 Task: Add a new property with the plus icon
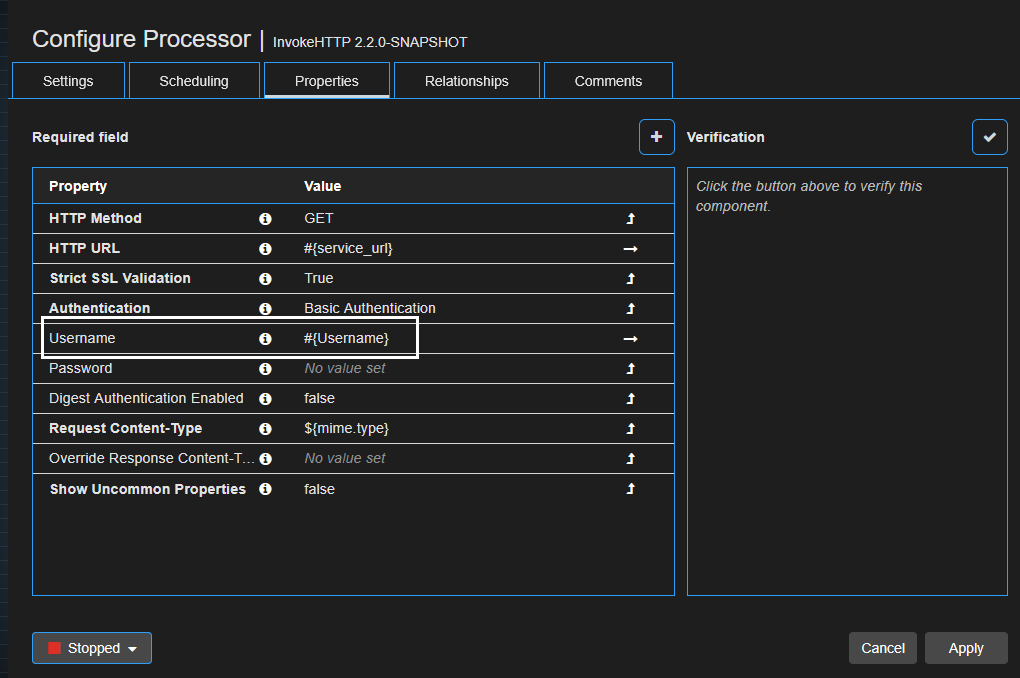(656, 137)
